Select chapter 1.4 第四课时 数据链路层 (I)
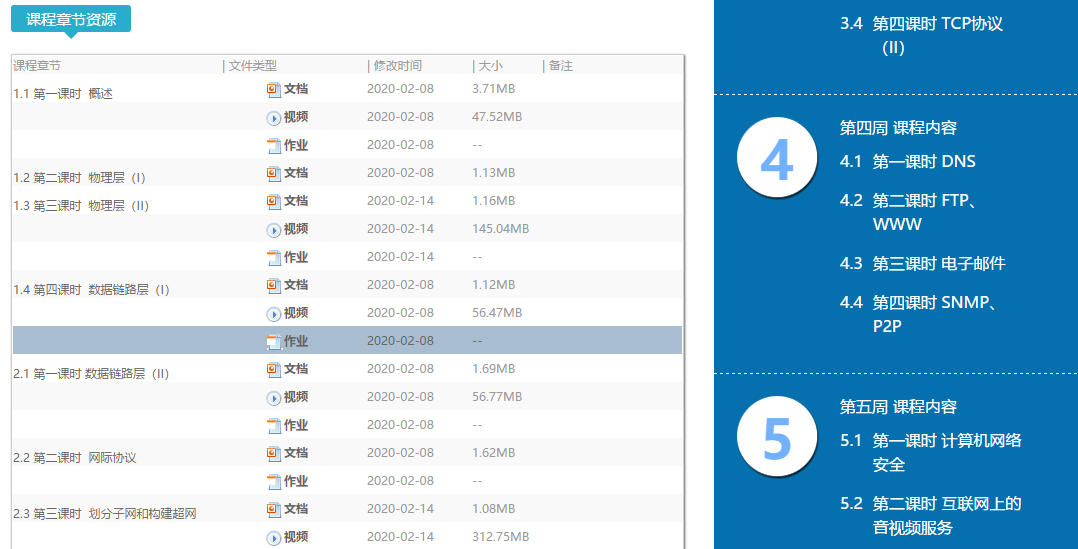This screenshot has height=549, width=1078. (x=91, y=290)
